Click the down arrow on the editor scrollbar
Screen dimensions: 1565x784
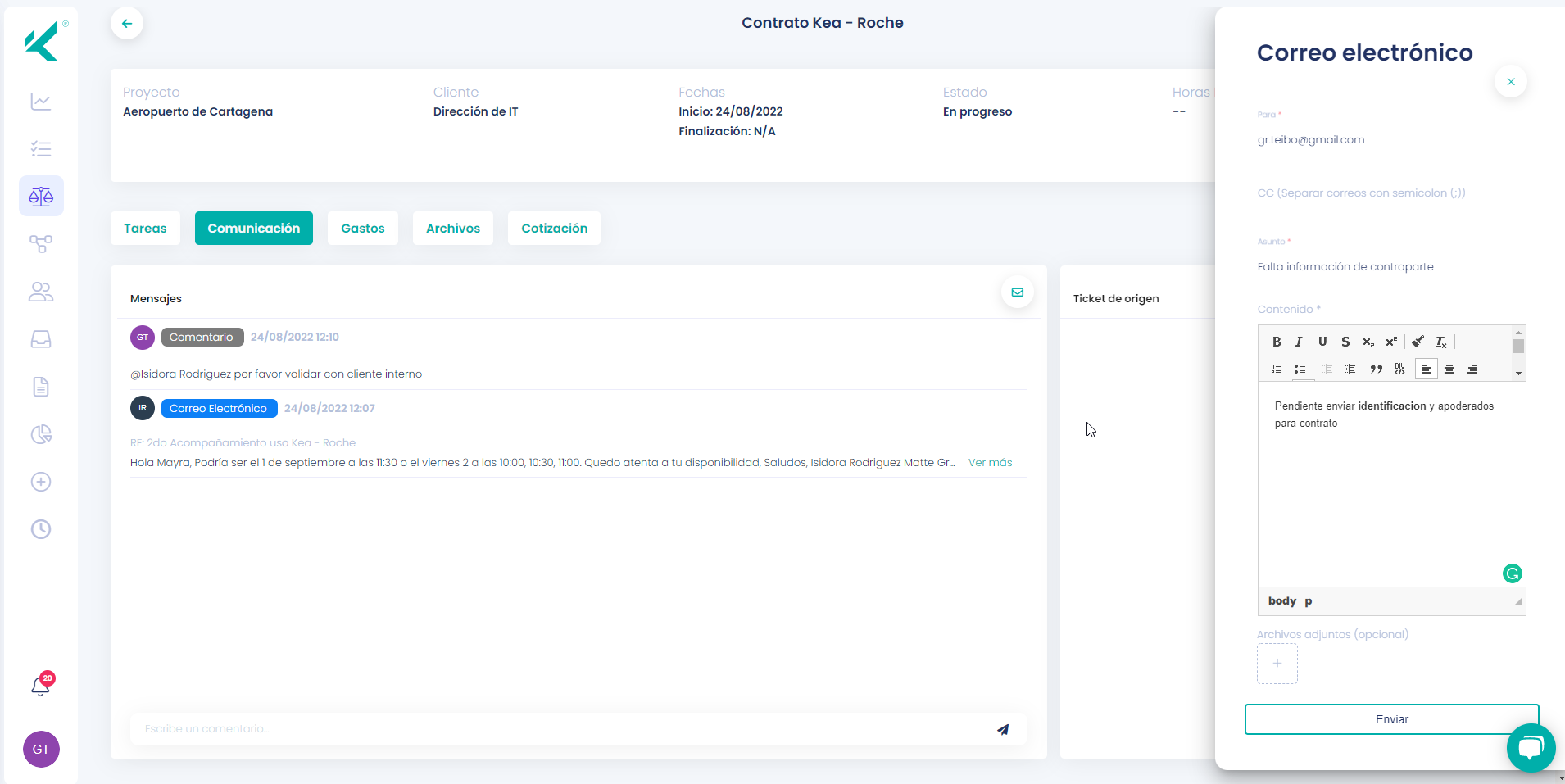click(x=1519, y=374)
